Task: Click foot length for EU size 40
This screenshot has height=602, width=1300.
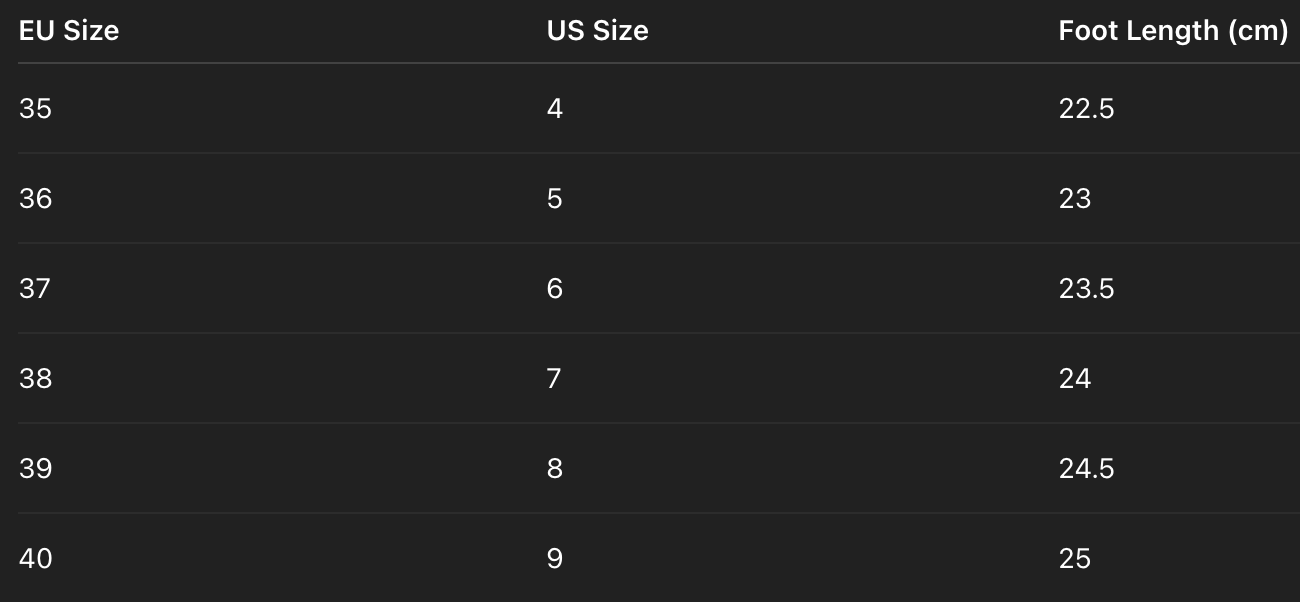Action: pyautogui.click(x=1075, y=558)
